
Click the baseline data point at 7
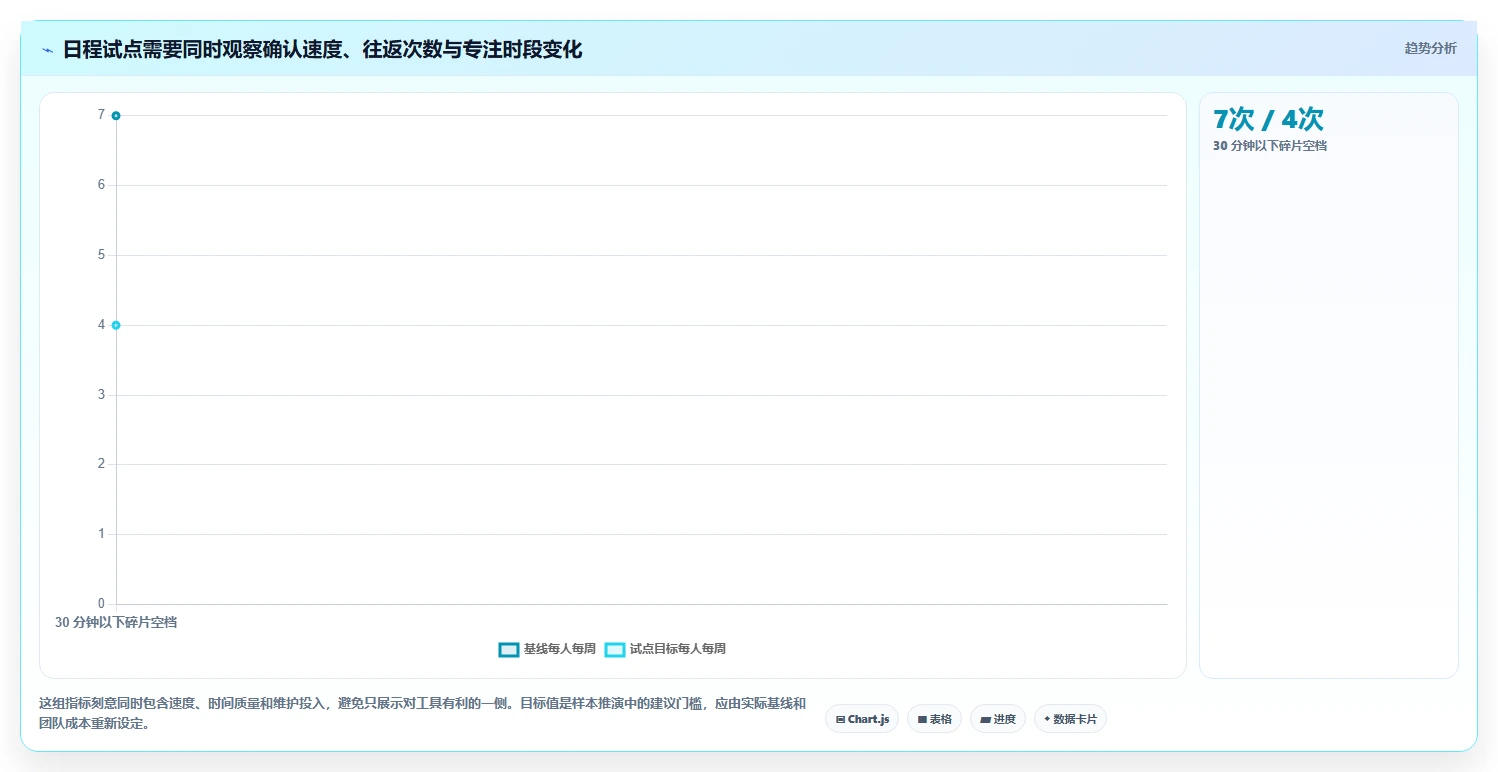point(116,116)
